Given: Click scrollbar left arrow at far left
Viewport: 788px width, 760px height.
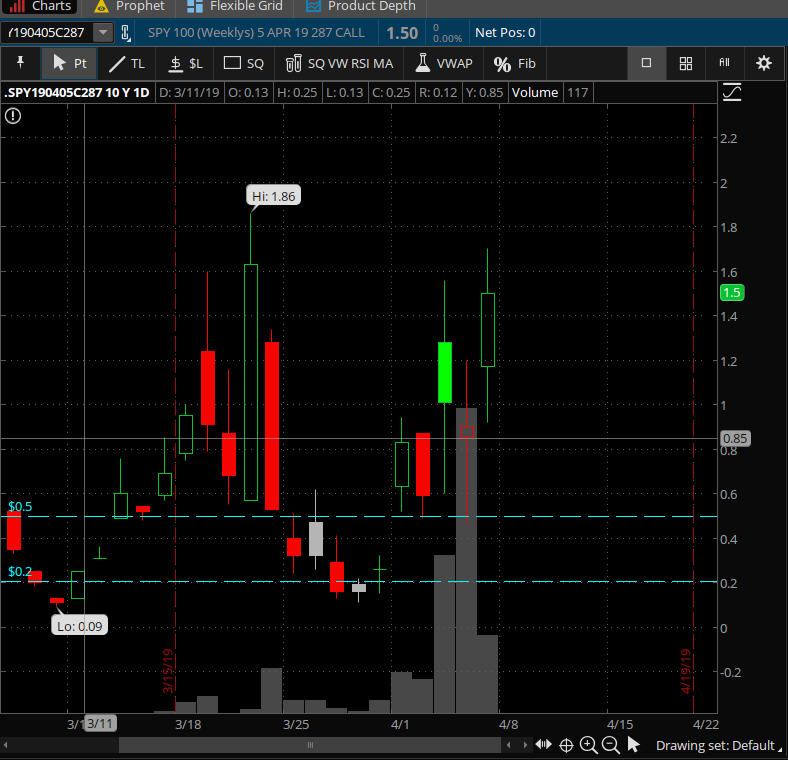Looking at the screenshot, I should (6, 745).
